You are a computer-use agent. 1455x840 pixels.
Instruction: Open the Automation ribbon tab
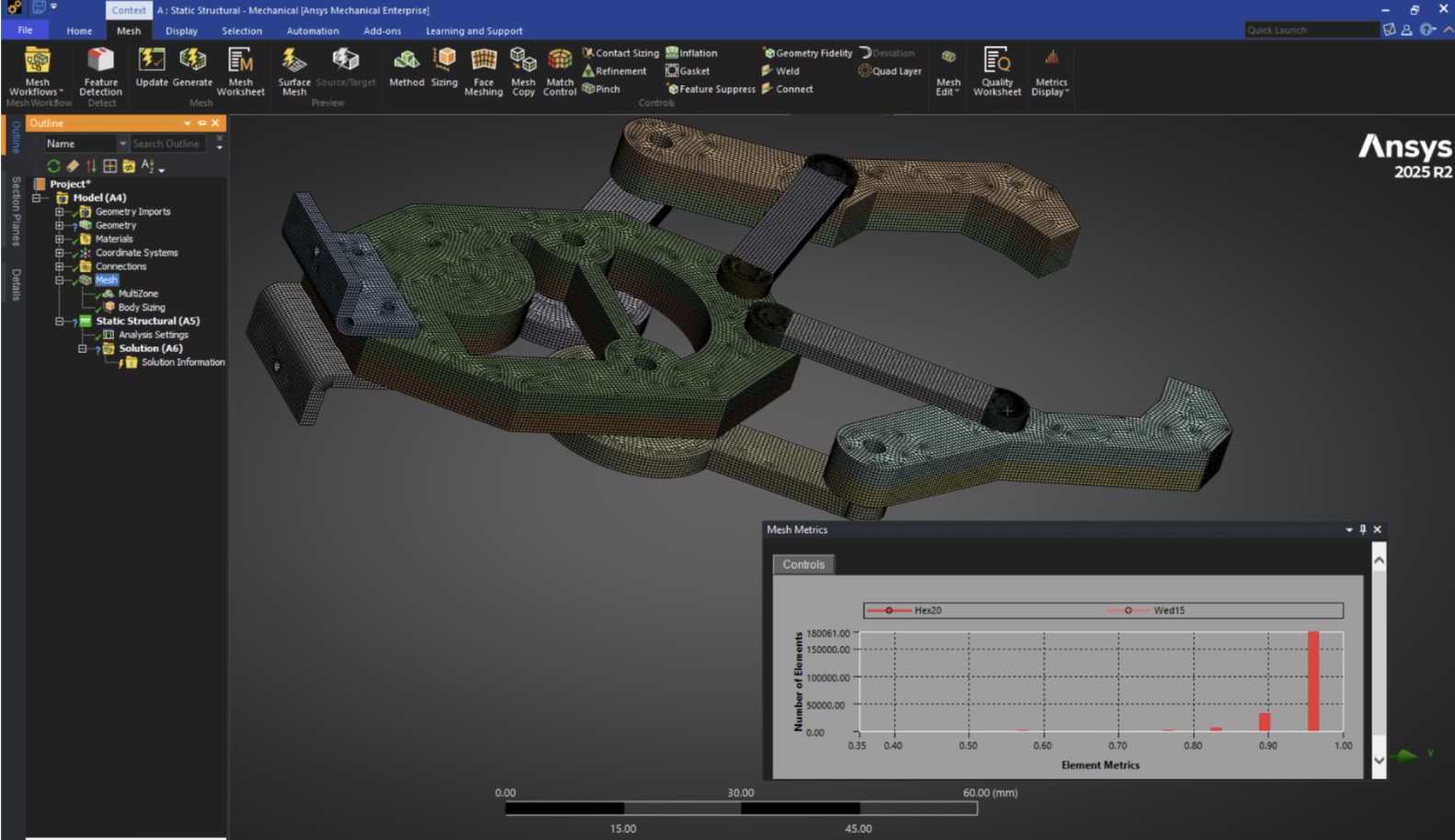(x=313, y=30)
